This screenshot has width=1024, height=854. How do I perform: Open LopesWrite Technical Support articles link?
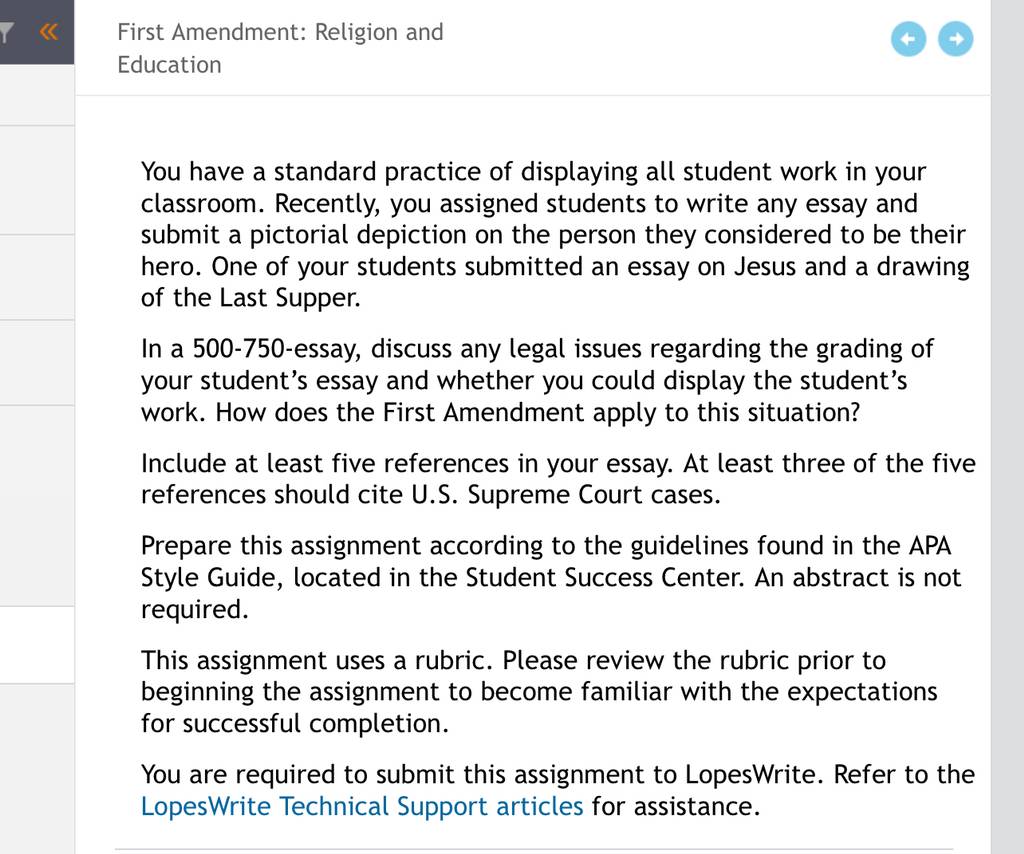pyautogui.click(x=362, y=806)
